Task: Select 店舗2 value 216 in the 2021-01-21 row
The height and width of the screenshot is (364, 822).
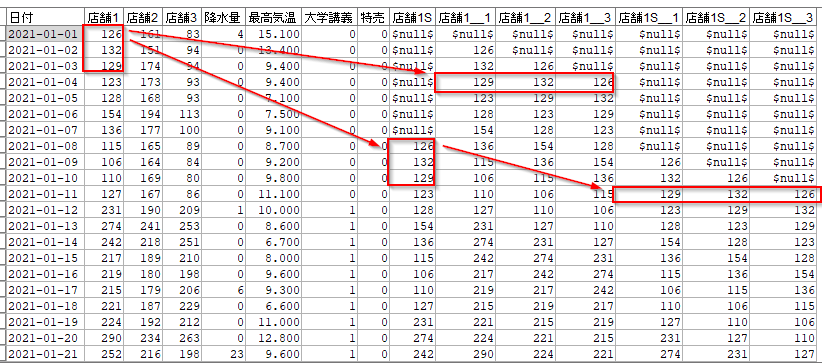Action: (x=143, y=354)
